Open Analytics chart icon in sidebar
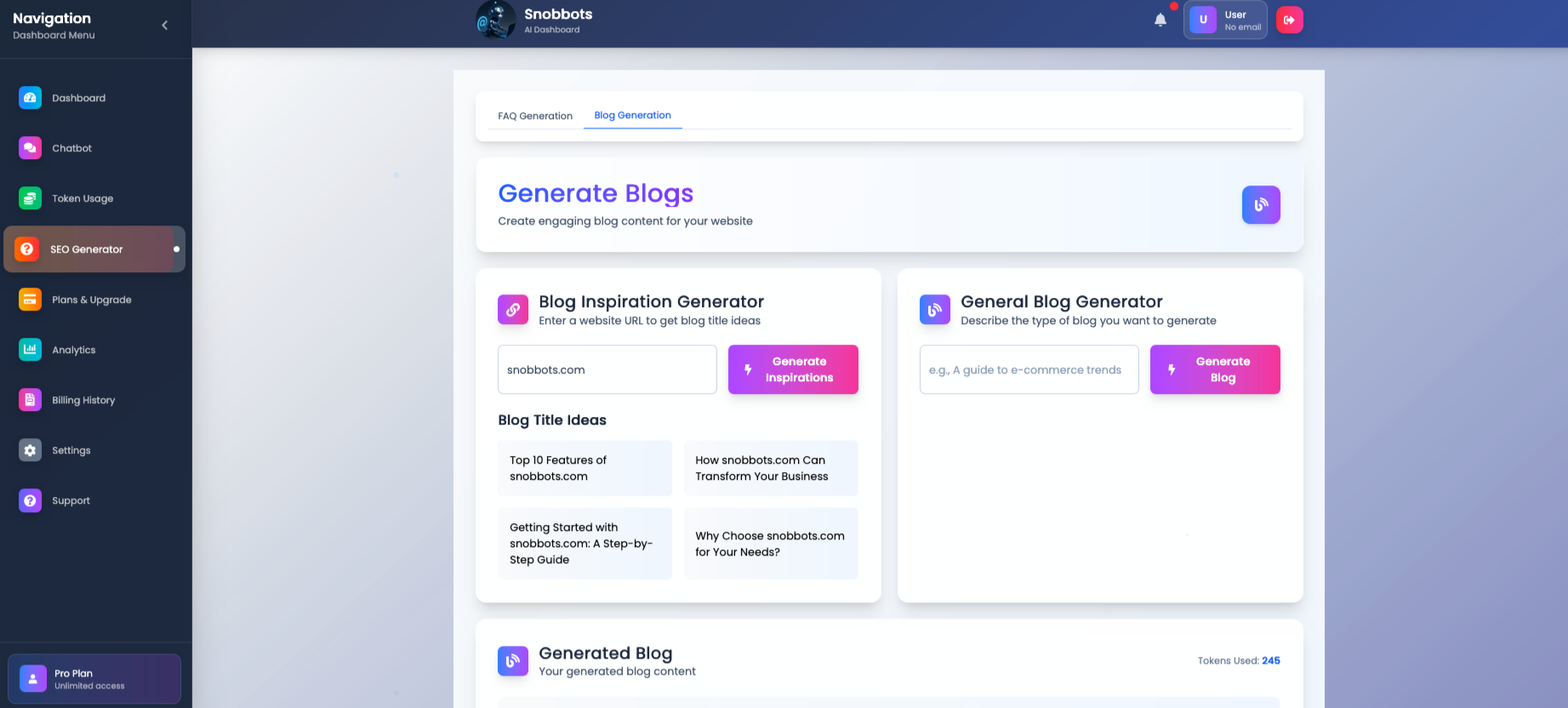The height and width of the screenshot is (708, 1568). [30, 350]
